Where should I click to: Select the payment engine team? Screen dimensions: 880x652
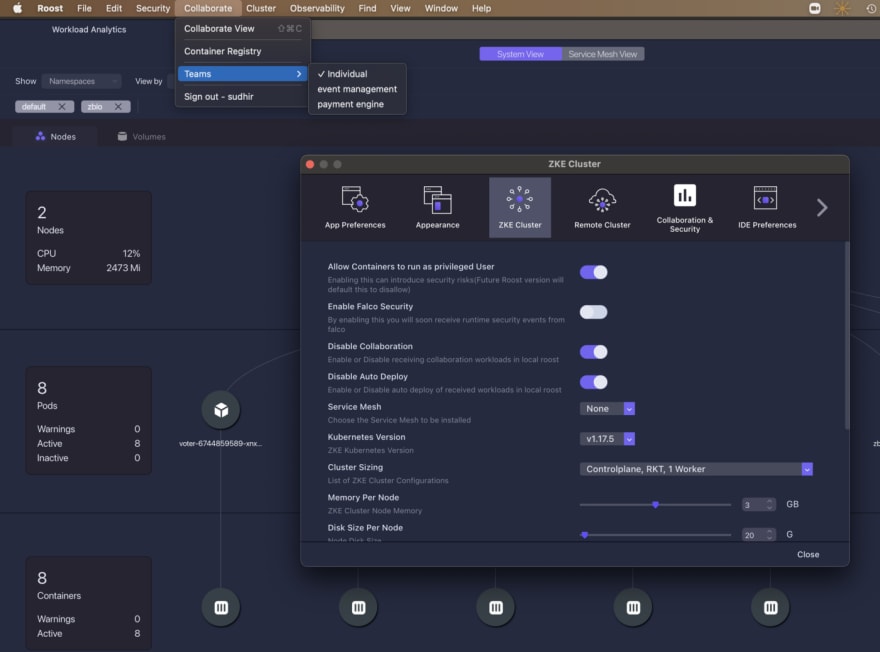tap(357, 104)
